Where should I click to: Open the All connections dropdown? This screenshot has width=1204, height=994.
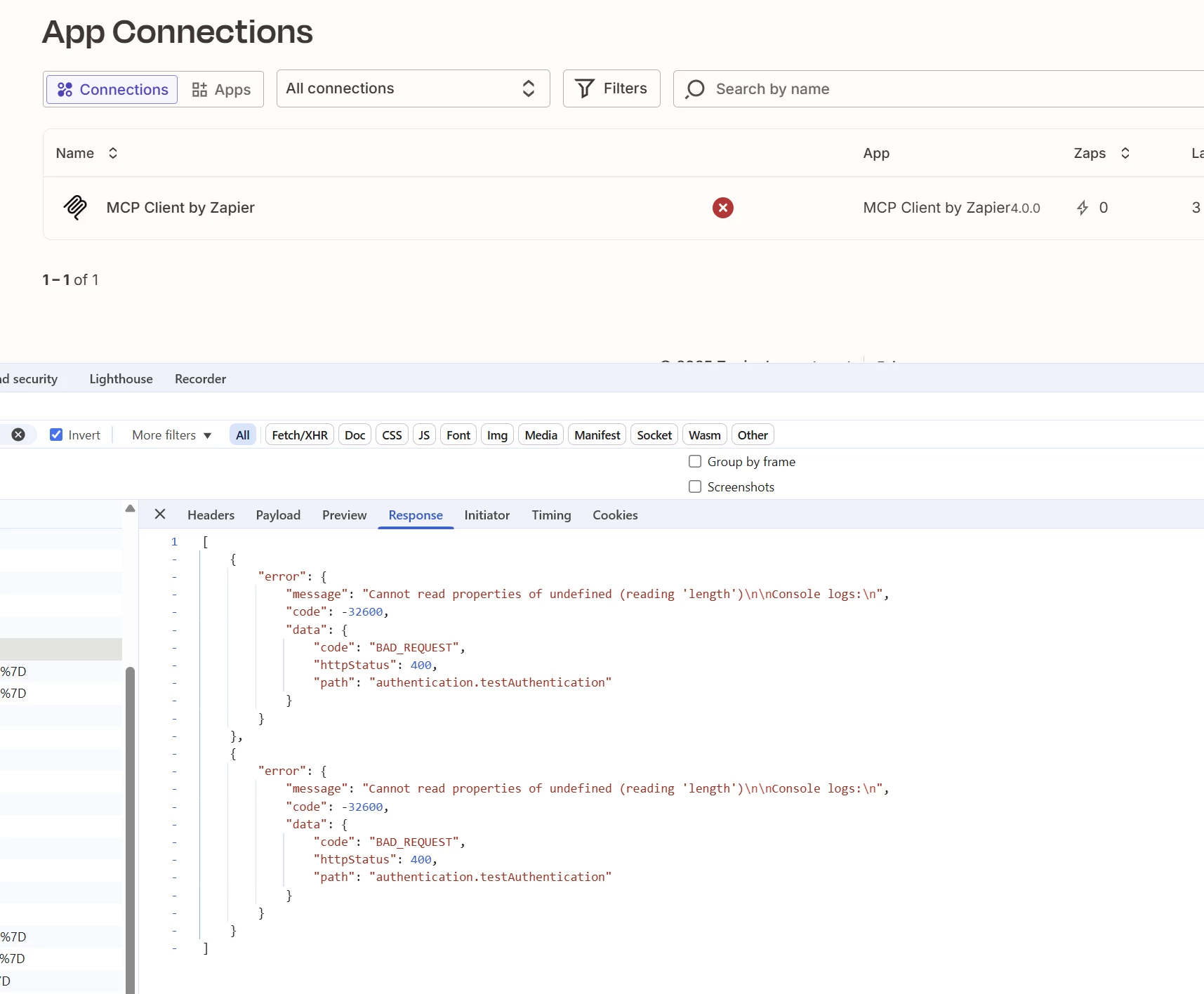coord(413,88)
